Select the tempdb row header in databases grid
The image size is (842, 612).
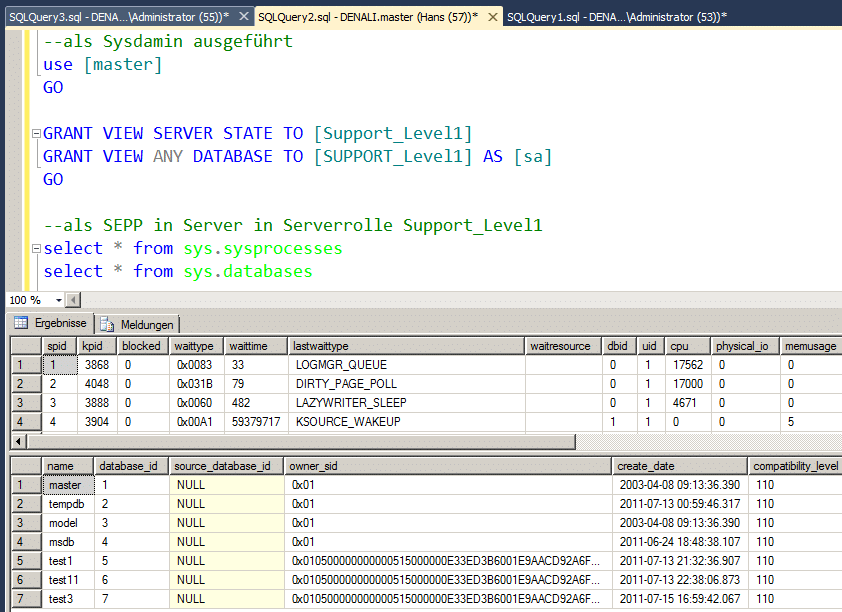(26, 504)
